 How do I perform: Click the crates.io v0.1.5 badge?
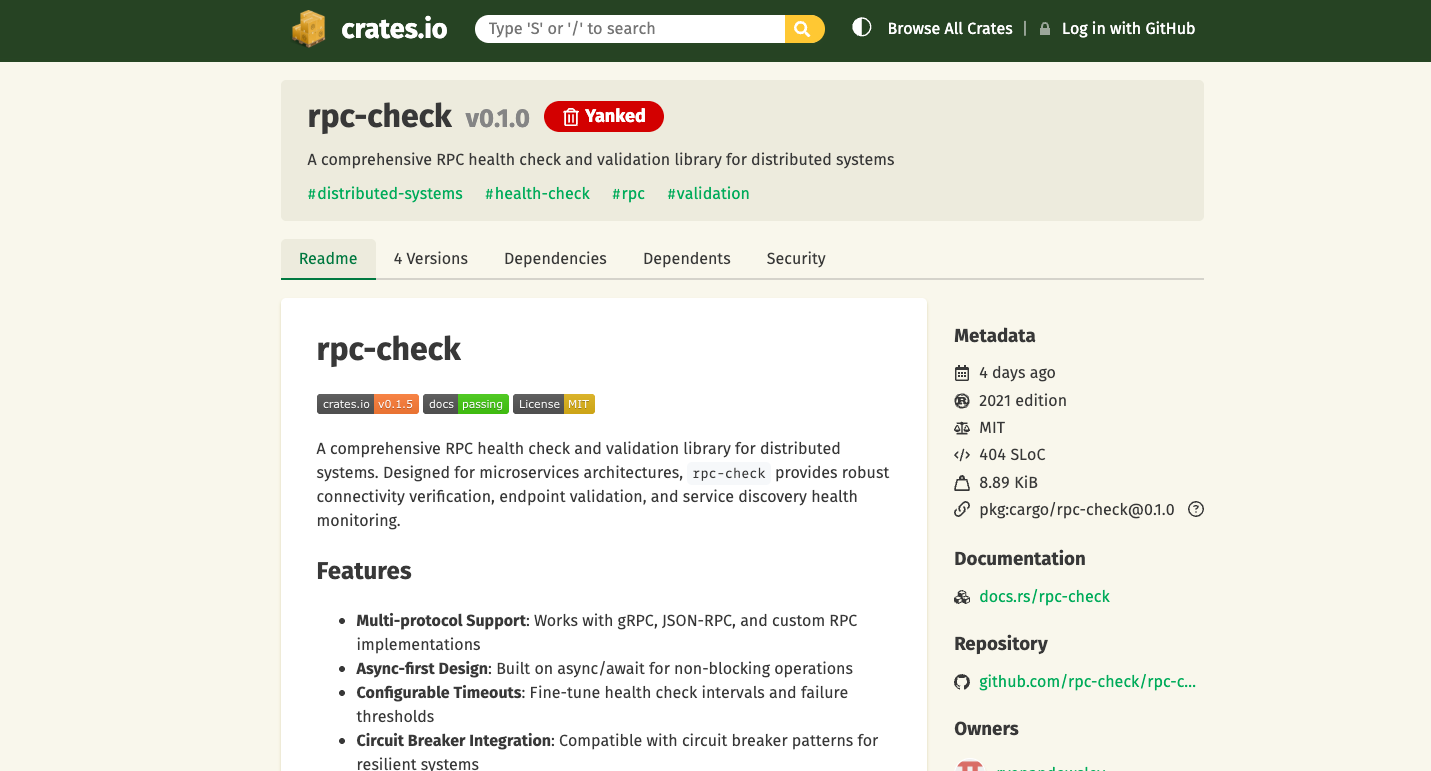tap(367, 404)
